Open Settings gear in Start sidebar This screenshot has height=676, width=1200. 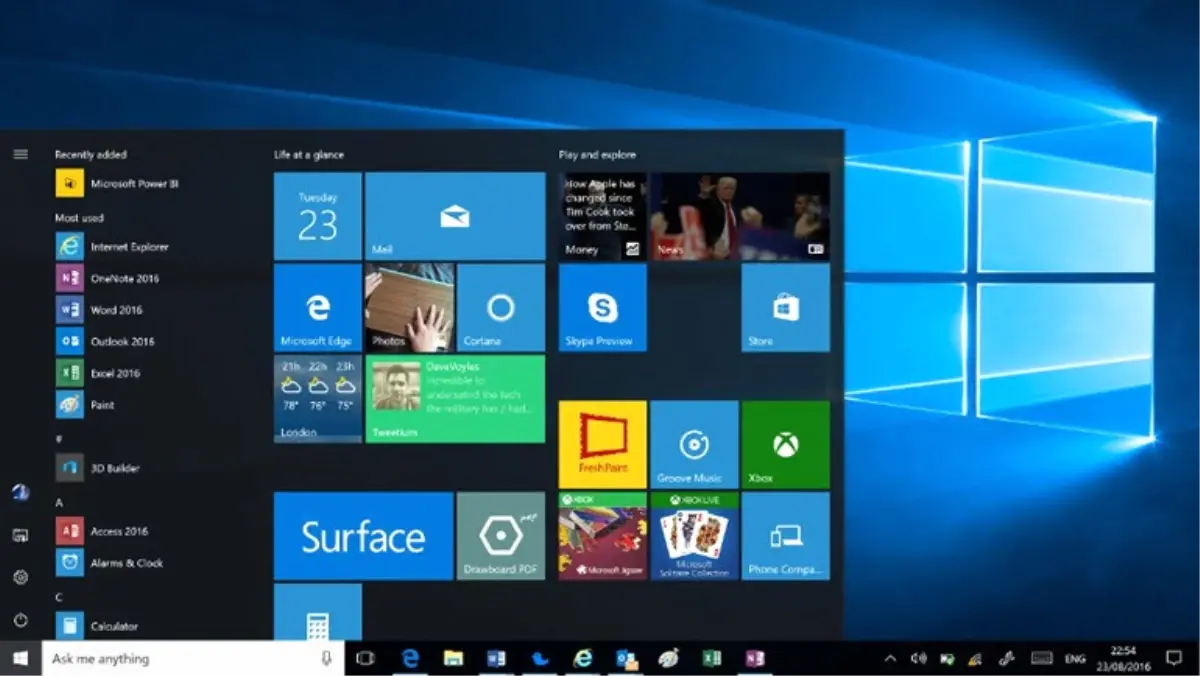(x=20, y=577)
